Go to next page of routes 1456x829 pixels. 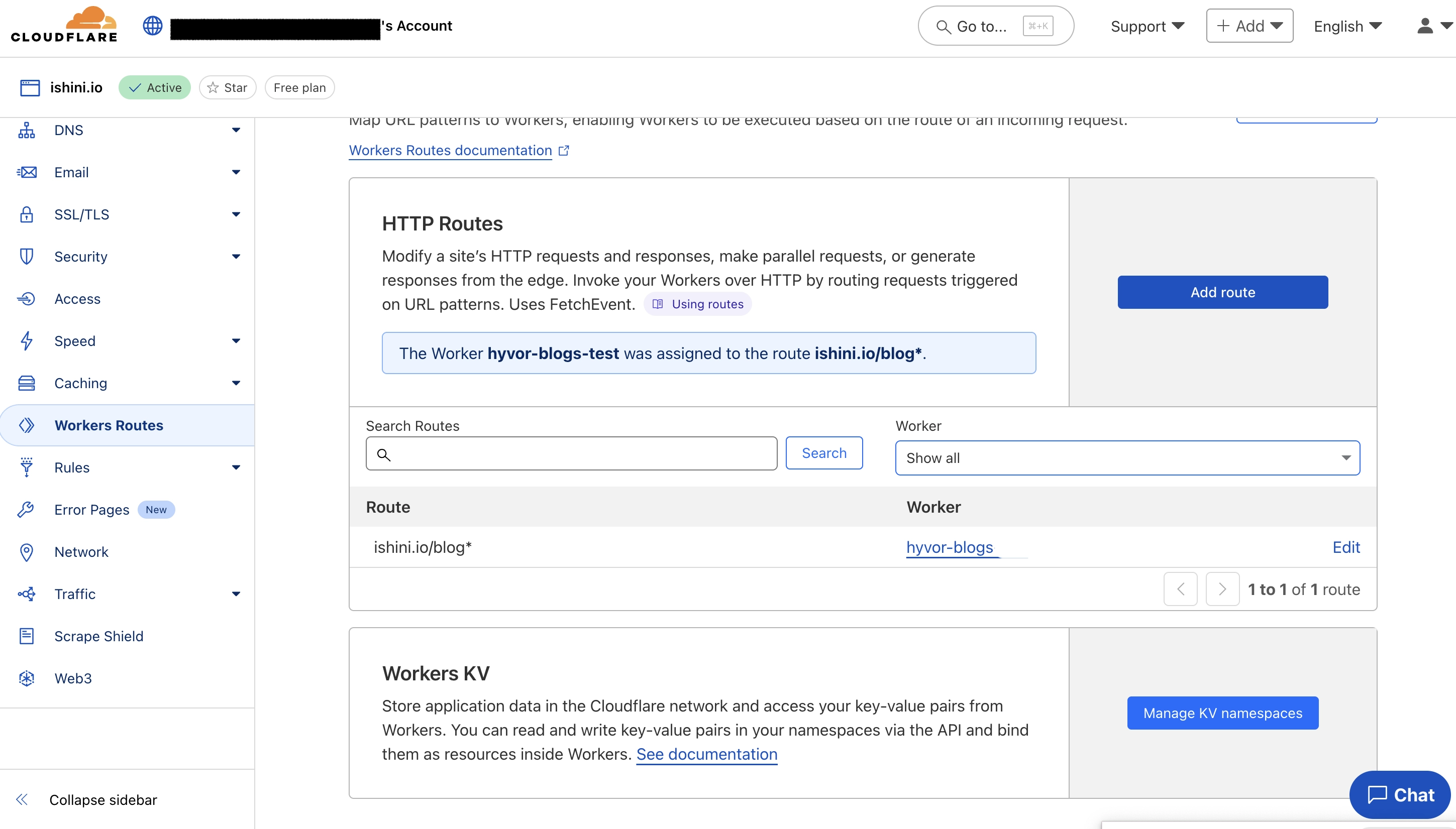[x=1222, y=588]
